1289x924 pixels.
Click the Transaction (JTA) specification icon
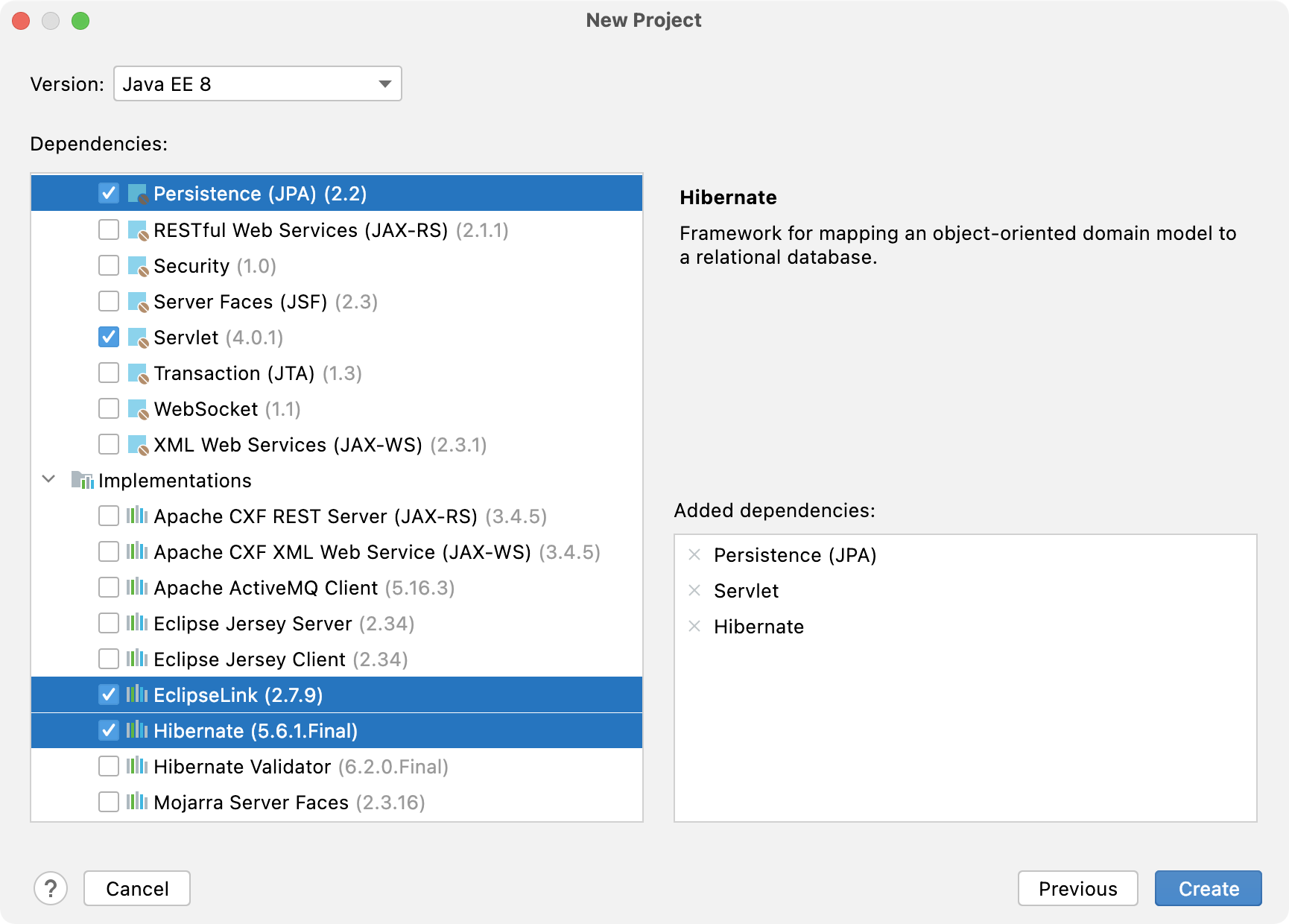[x=138, y=373]
